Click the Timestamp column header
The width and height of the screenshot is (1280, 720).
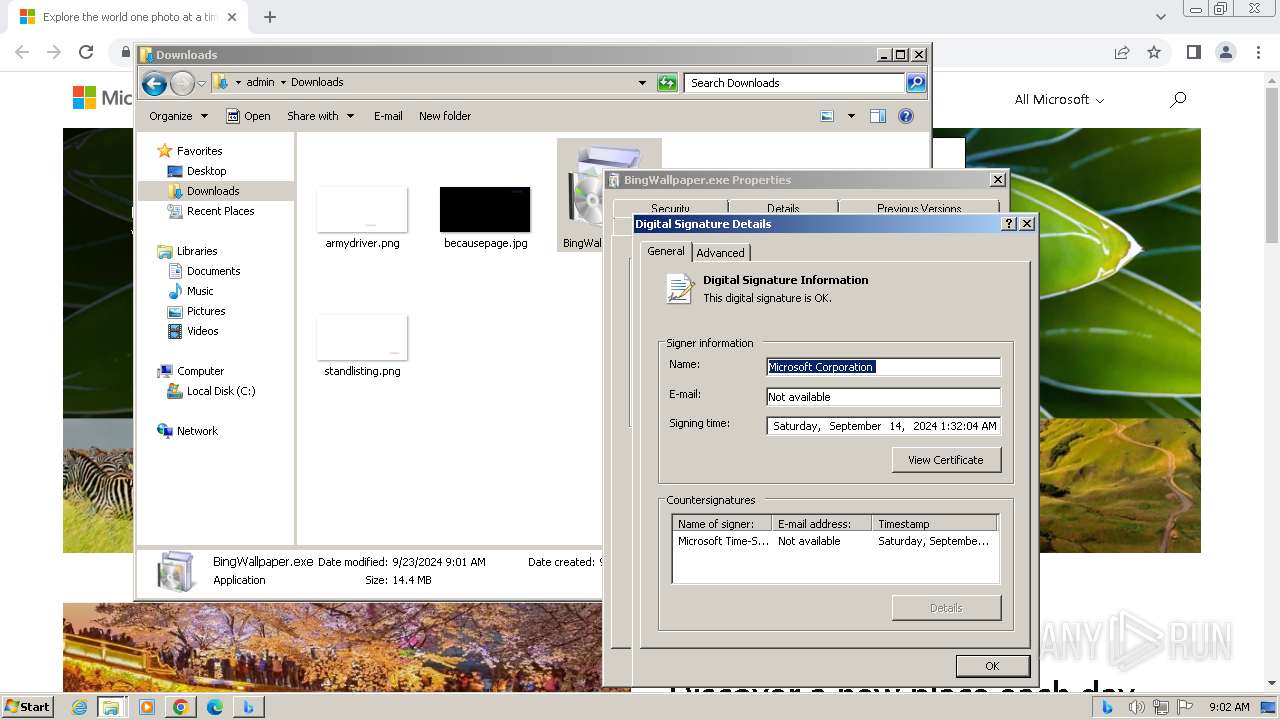point(935,524)
